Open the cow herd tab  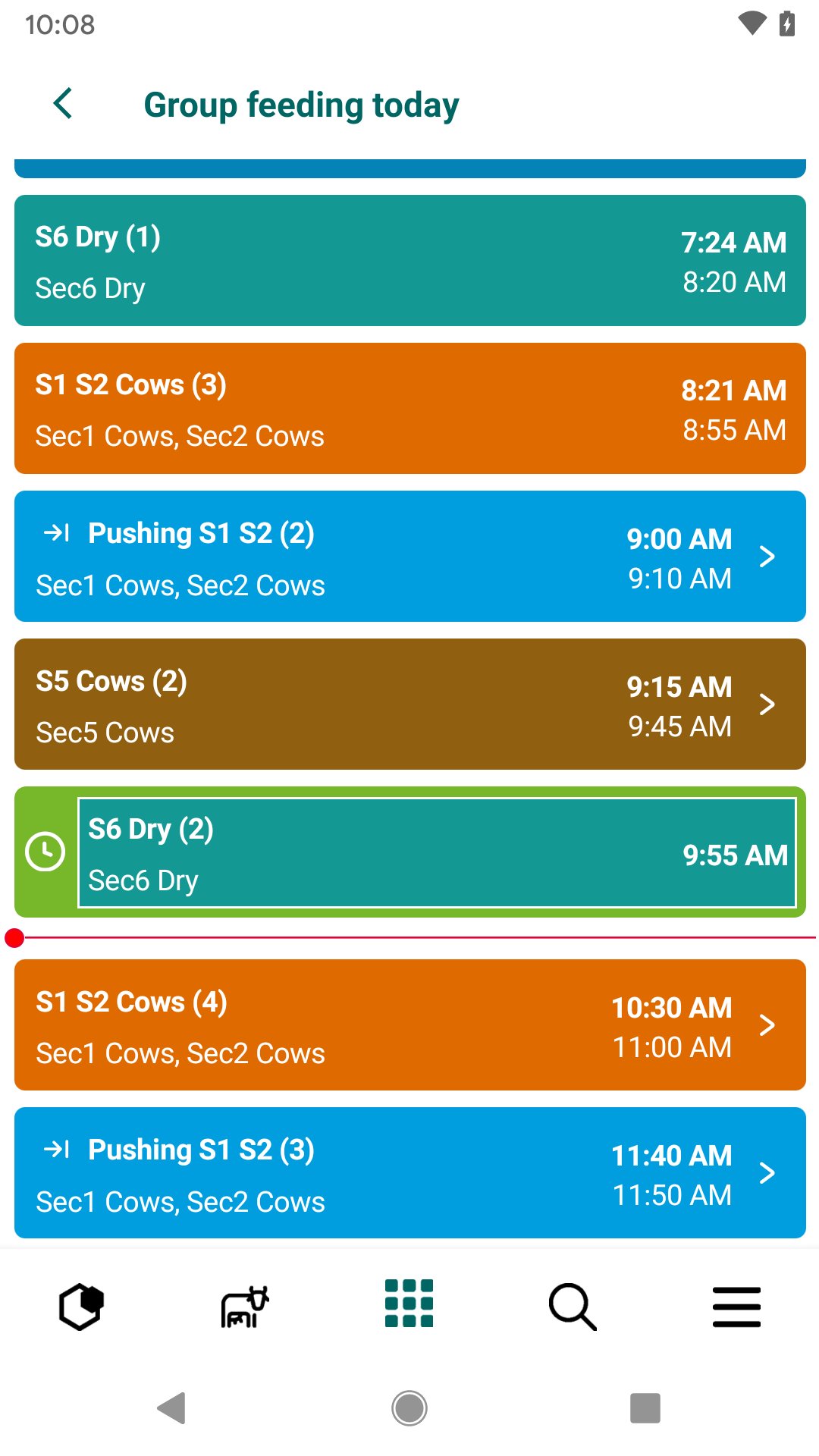[x=245, y=1307]
